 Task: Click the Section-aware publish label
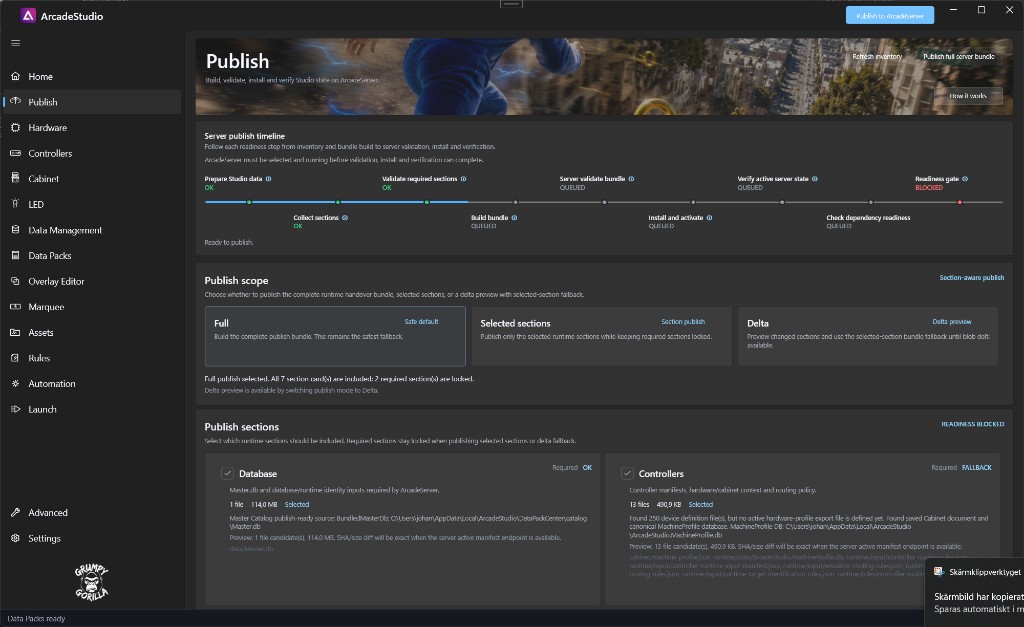(972, 278)
